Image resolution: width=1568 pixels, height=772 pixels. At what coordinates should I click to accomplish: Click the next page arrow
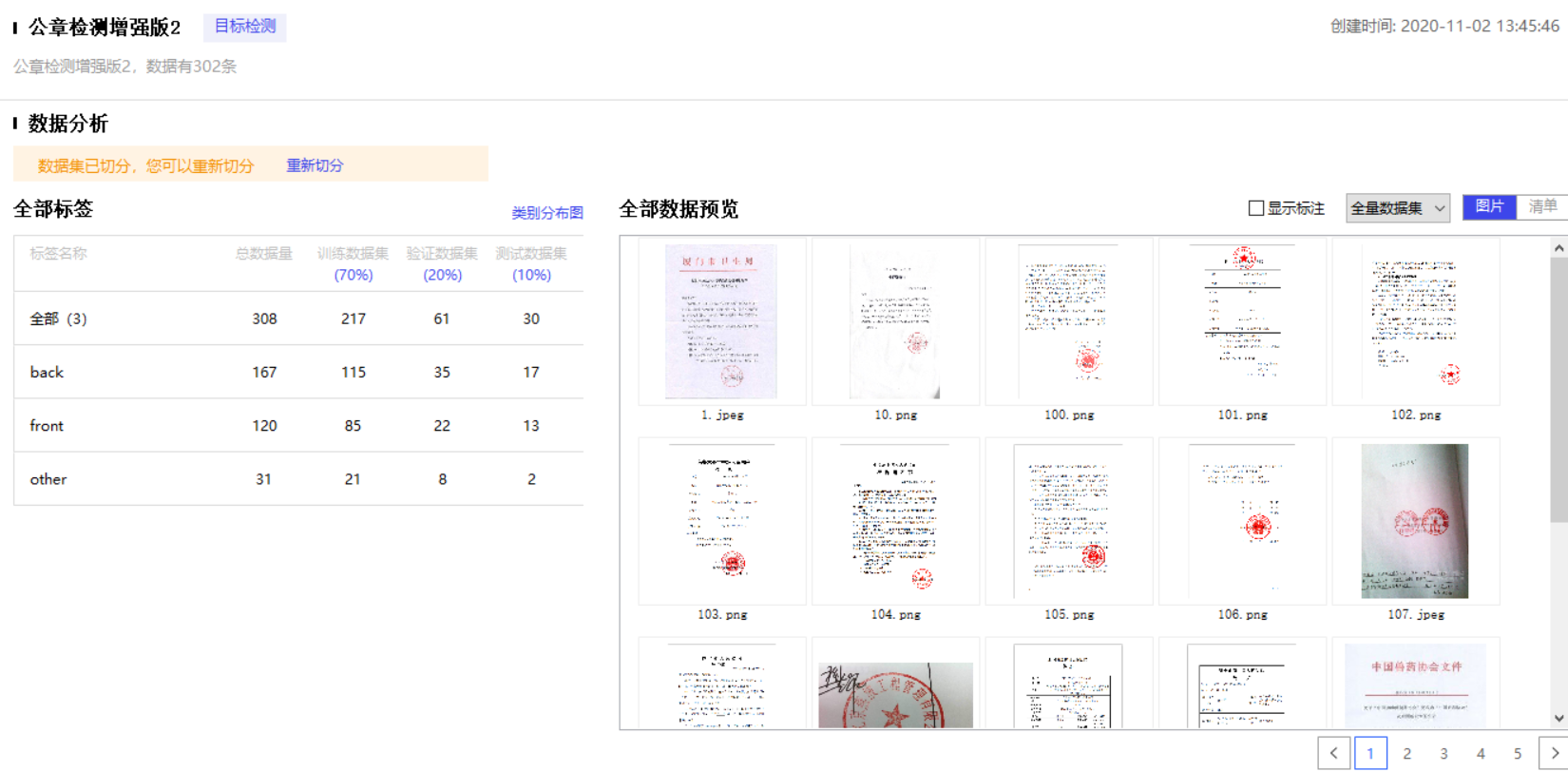pos(1554,753)
